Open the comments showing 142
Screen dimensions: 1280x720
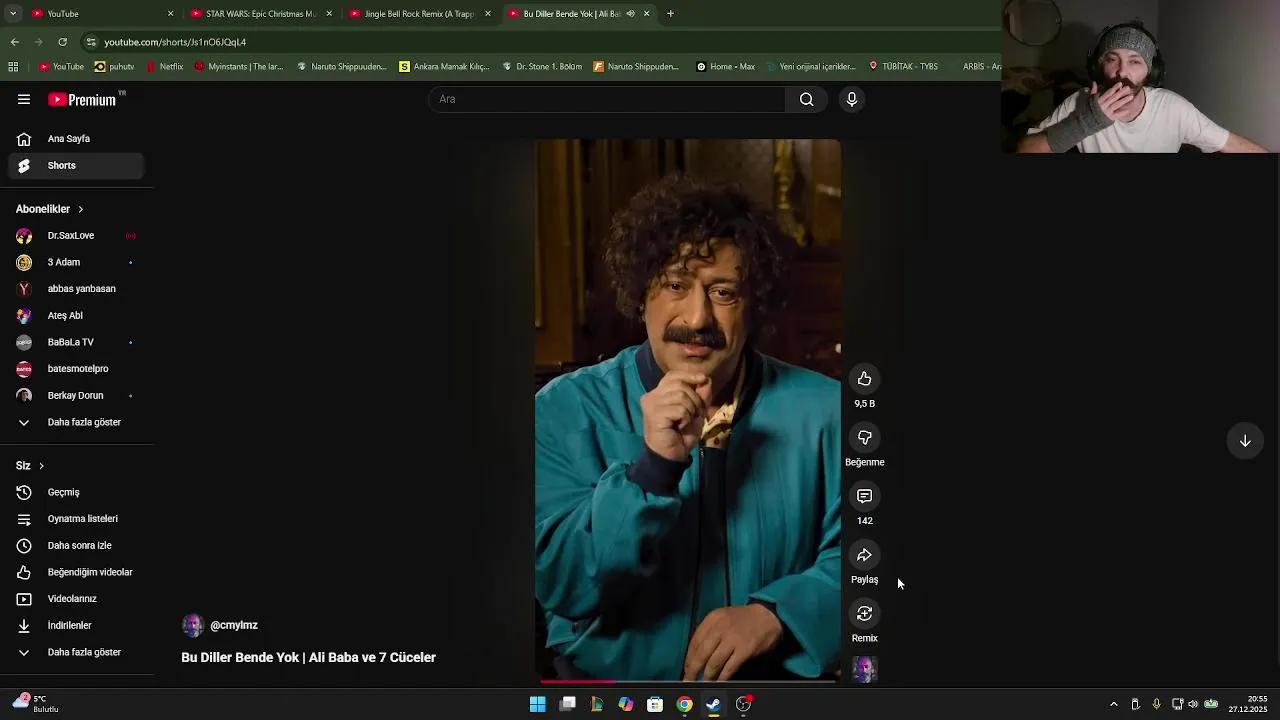[864, 496]
